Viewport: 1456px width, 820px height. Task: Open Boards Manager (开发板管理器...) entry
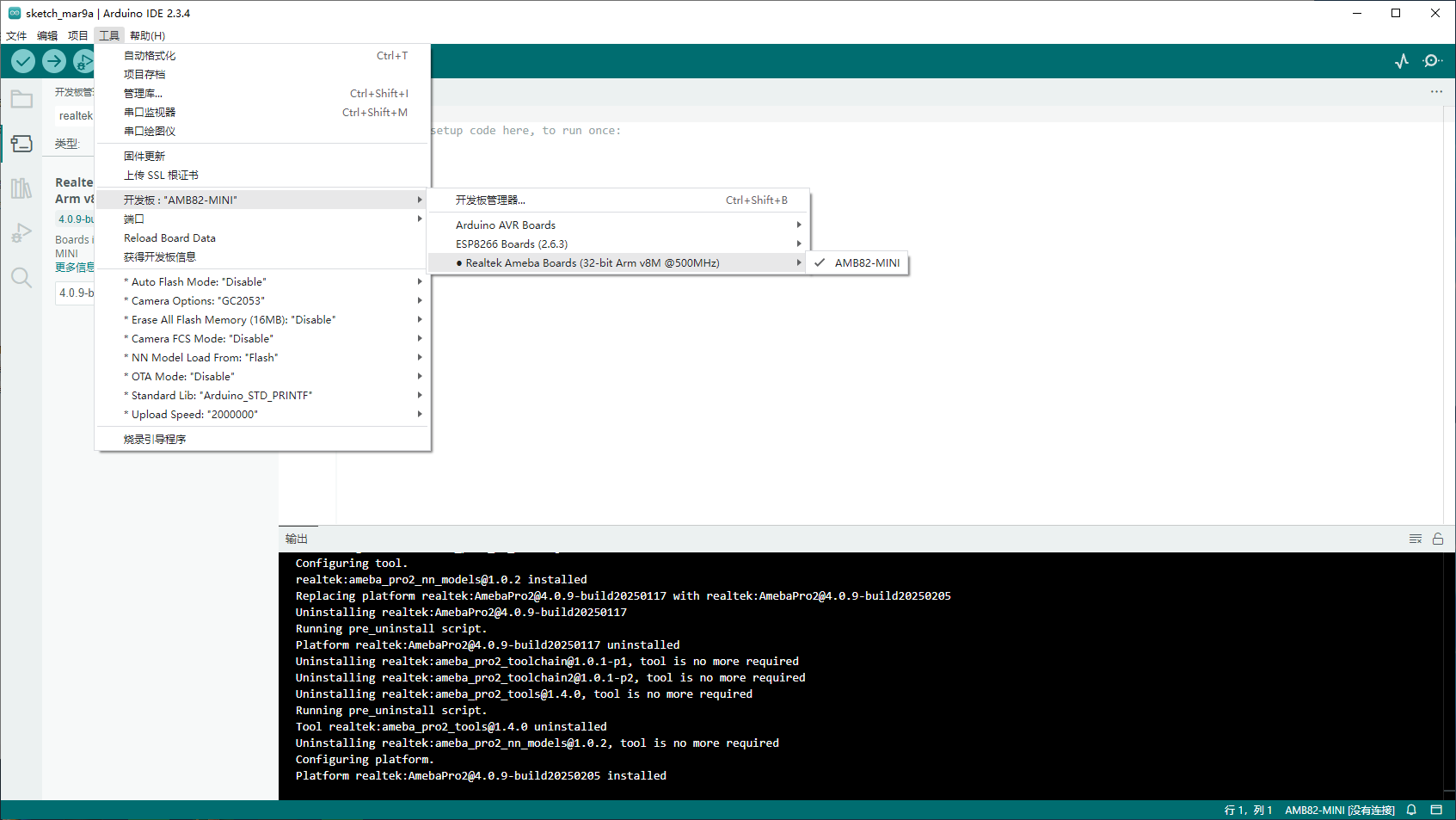[x=617, y=200]
